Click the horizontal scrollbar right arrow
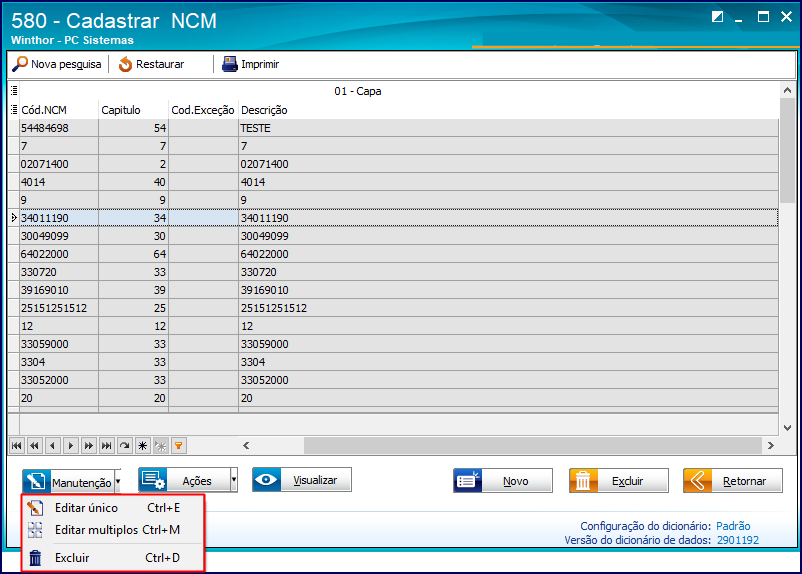The width and height of the screenshot is (802, 574). (771, 446)
